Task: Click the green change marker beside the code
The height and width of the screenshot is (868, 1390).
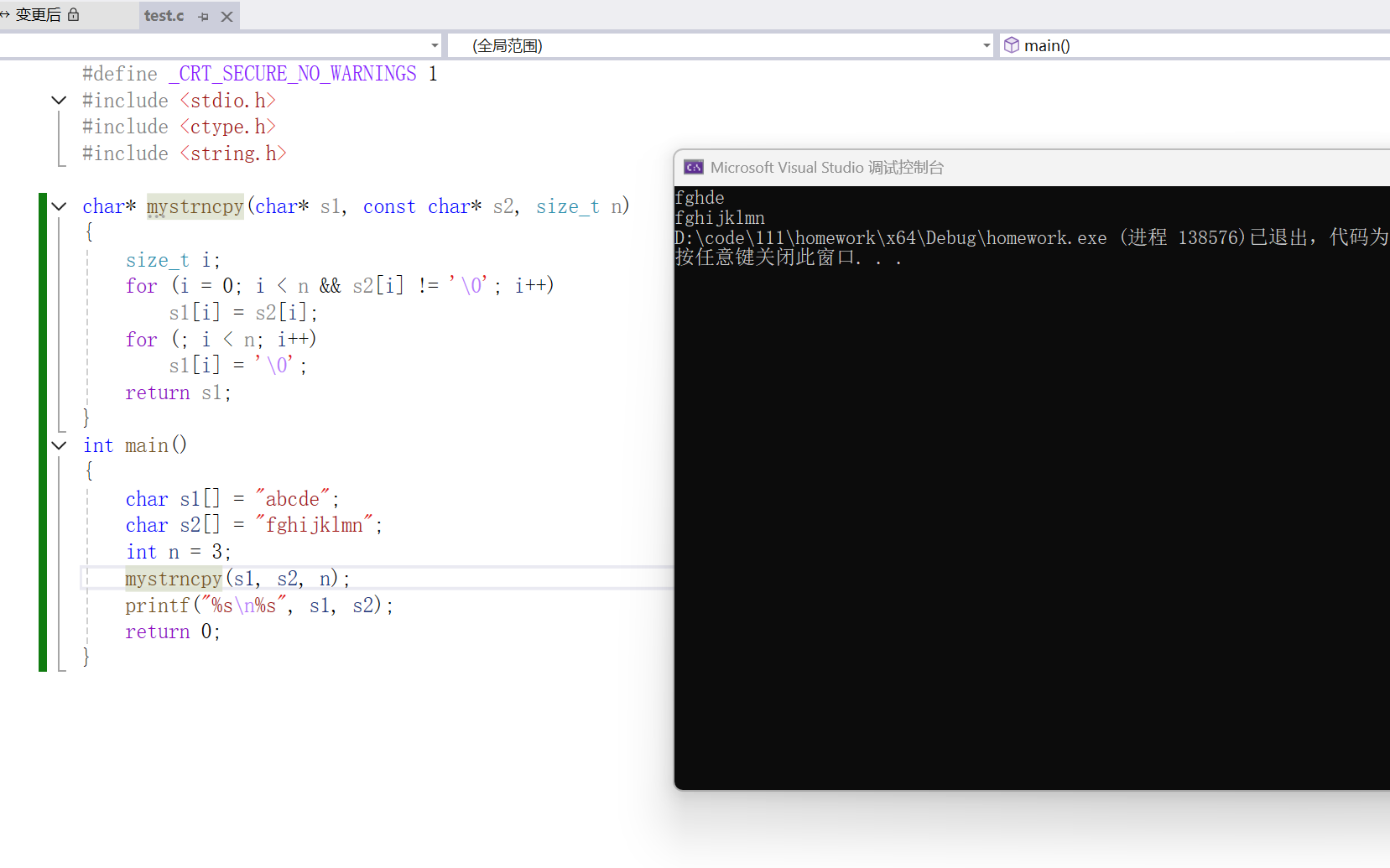Action: pos(43,432)
